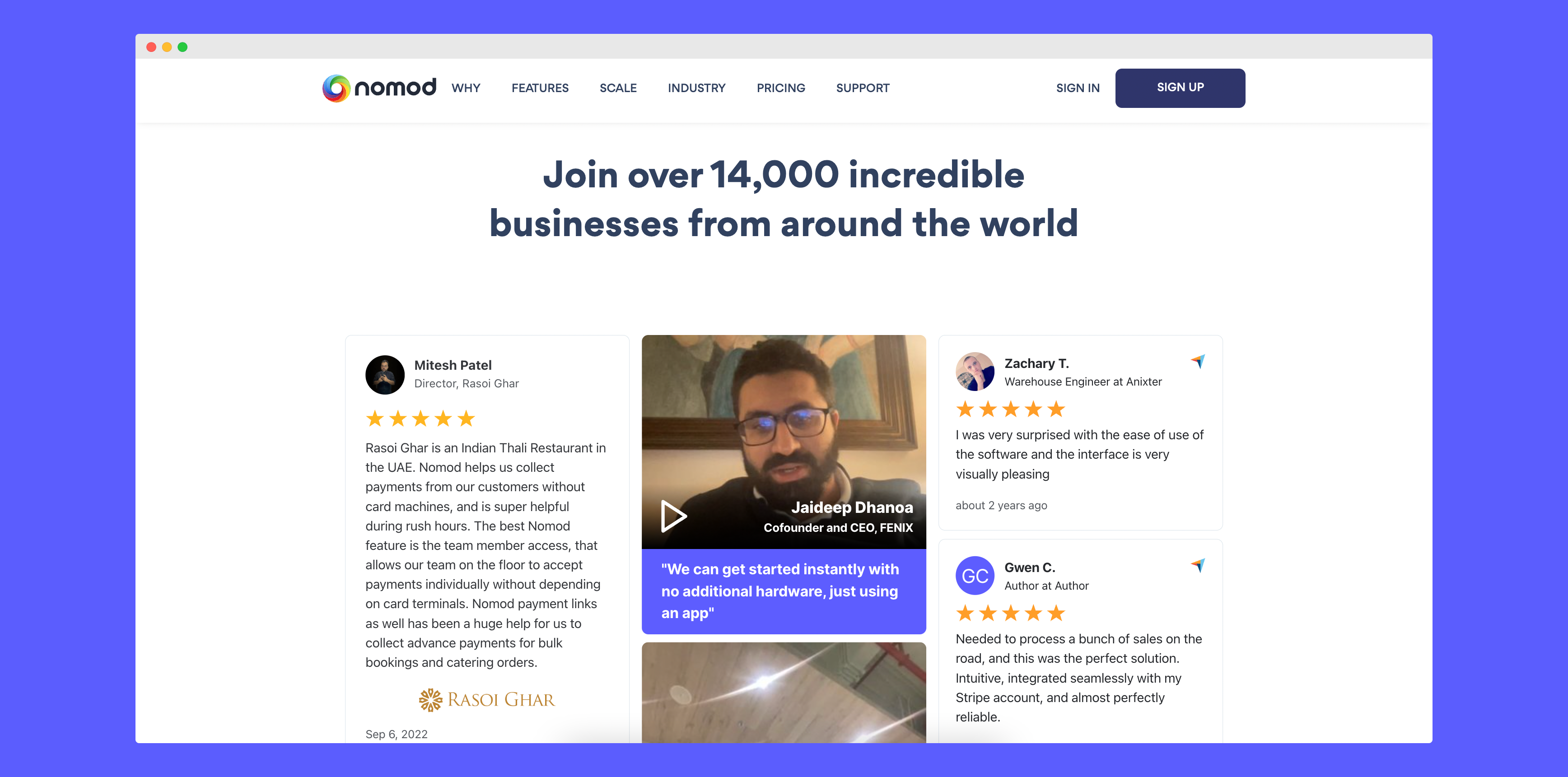
Task: Go to the SCALE section
Action: click(618, 88)
